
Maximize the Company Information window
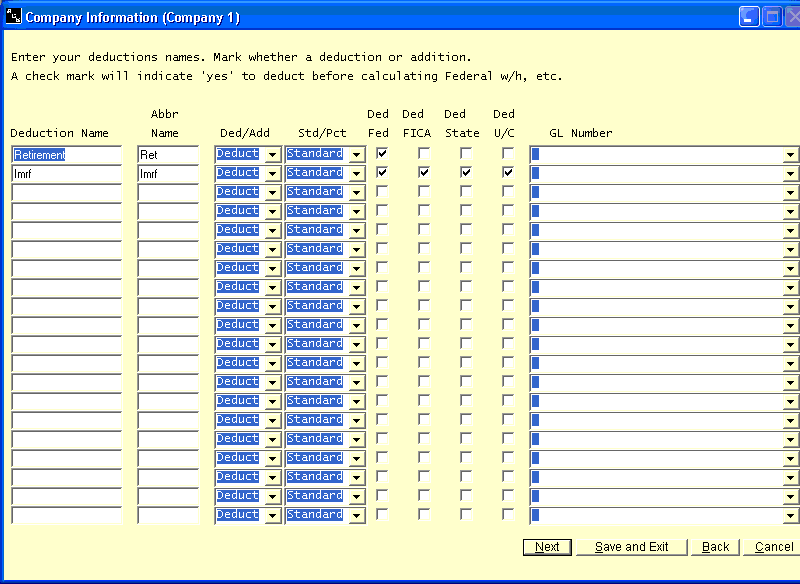click(772, 17)
